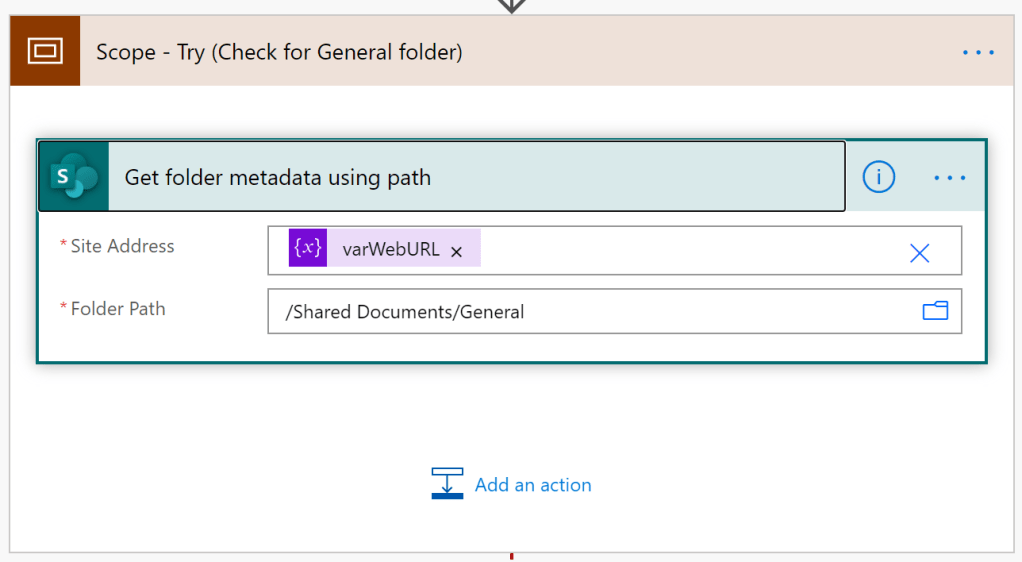Click the Add an action insert icon
Image resolution: width=1022 pixels, height=562 pixels.
coord(447,483)
